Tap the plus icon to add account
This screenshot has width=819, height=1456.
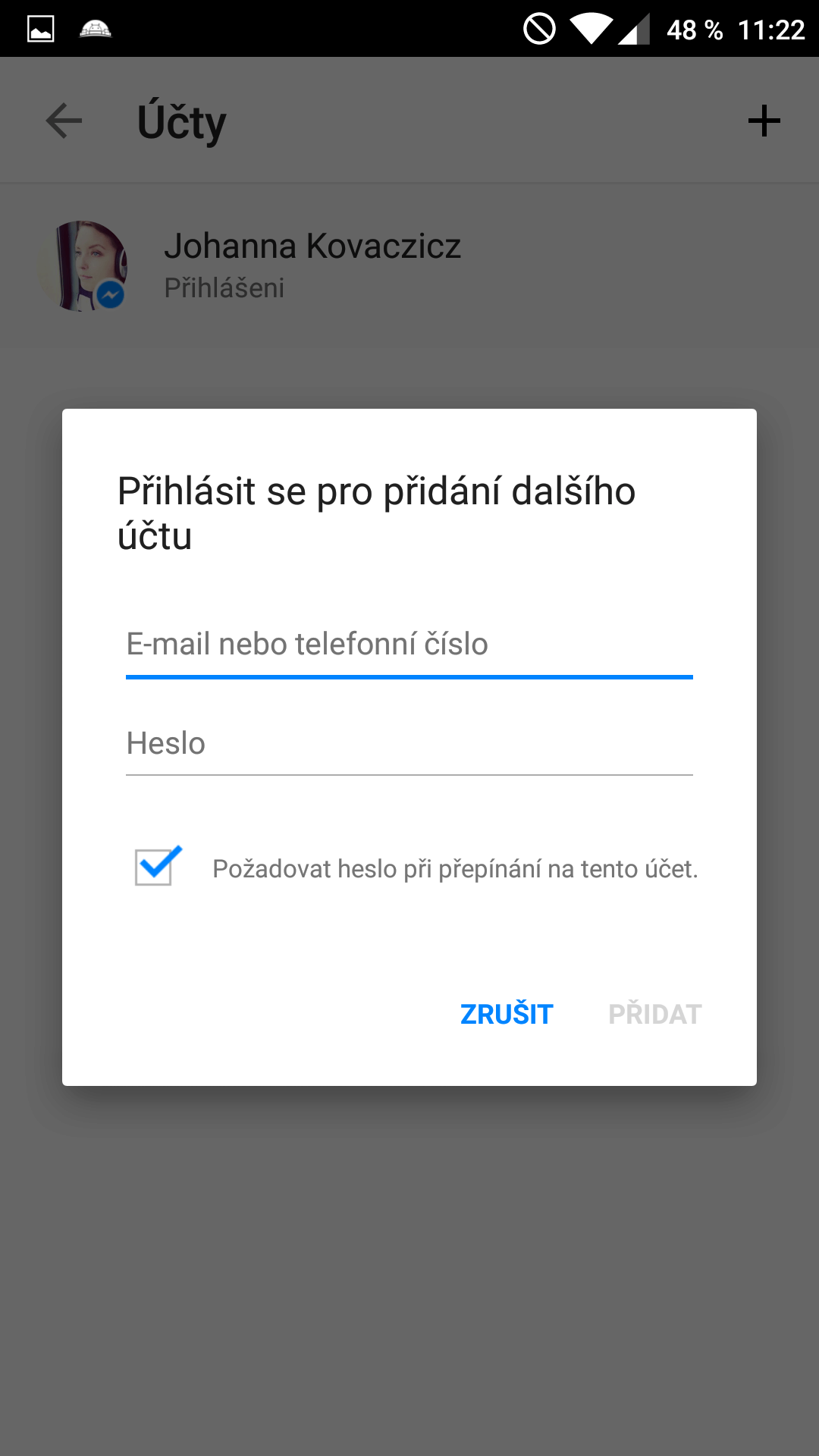coord(764,121)
